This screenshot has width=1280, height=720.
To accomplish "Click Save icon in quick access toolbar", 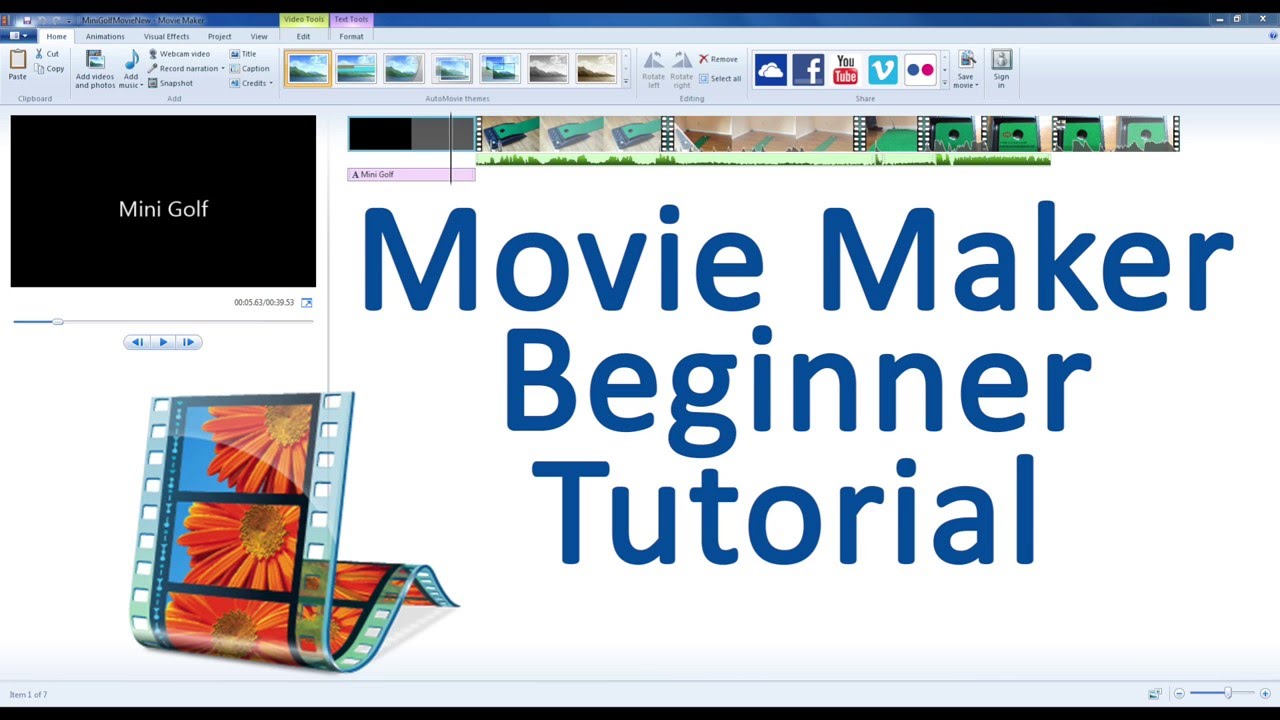I will tap(26, 20).
